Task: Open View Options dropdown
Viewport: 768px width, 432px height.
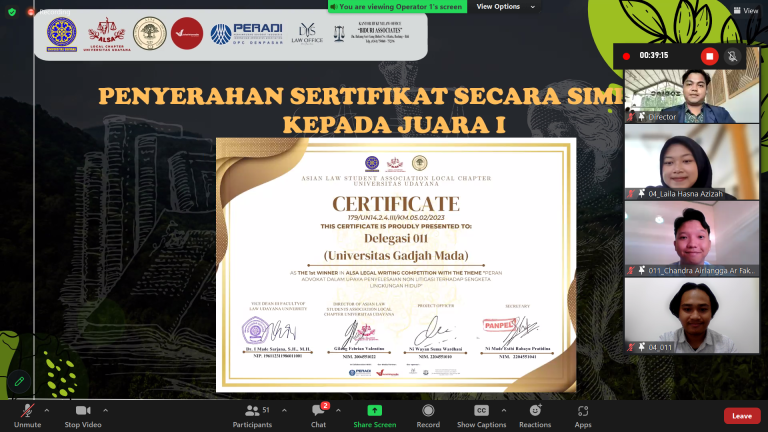Action: click(x=505, y=6)
